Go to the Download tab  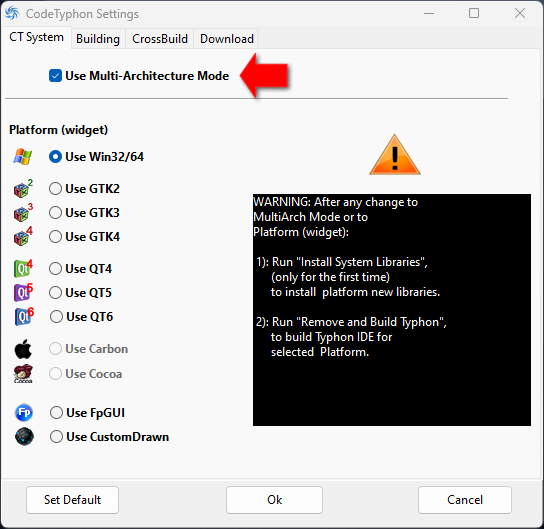[227, 39]
